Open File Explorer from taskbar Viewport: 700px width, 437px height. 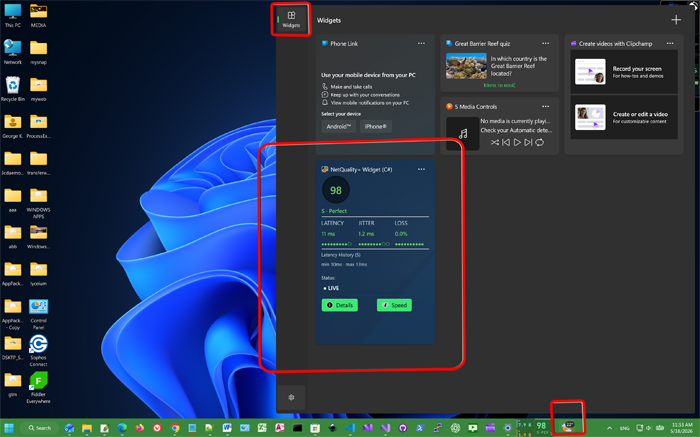pos(87,428)
